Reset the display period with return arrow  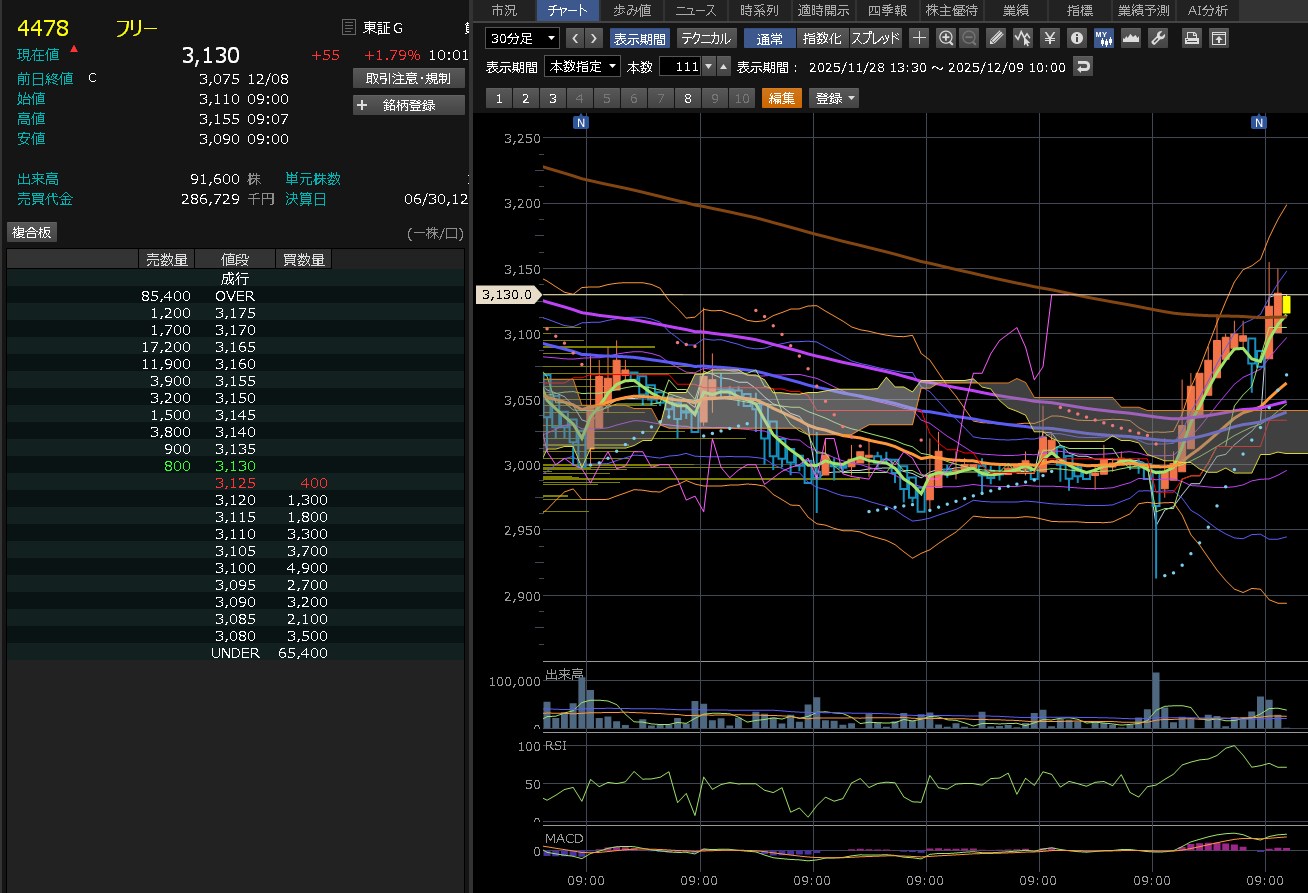click(1082, 67)
